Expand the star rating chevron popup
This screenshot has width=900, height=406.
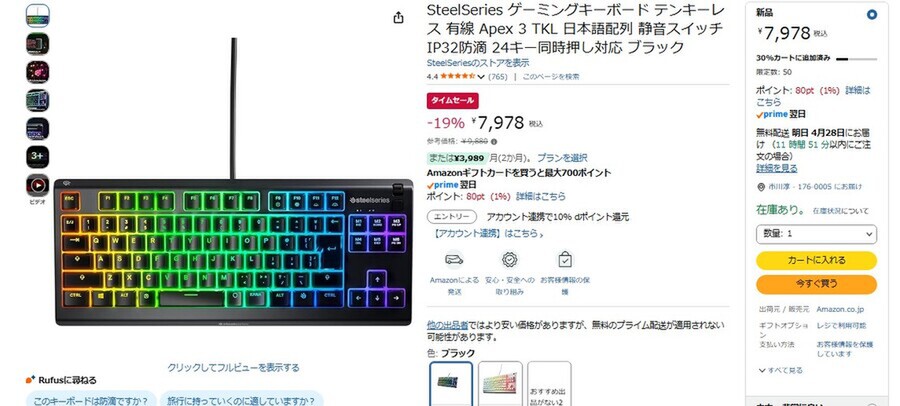click(x=481, y=76)
